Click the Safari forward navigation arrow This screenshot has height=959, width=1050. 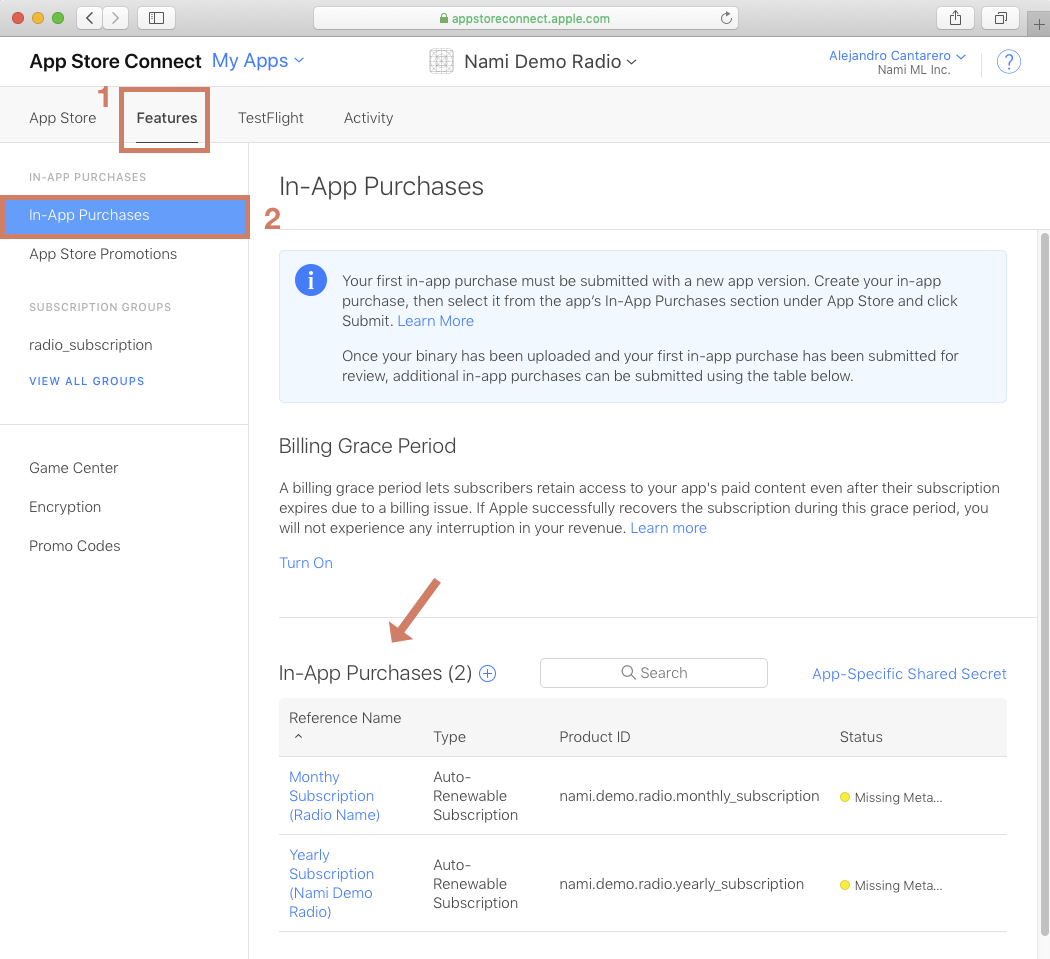(x=115, y=18)
